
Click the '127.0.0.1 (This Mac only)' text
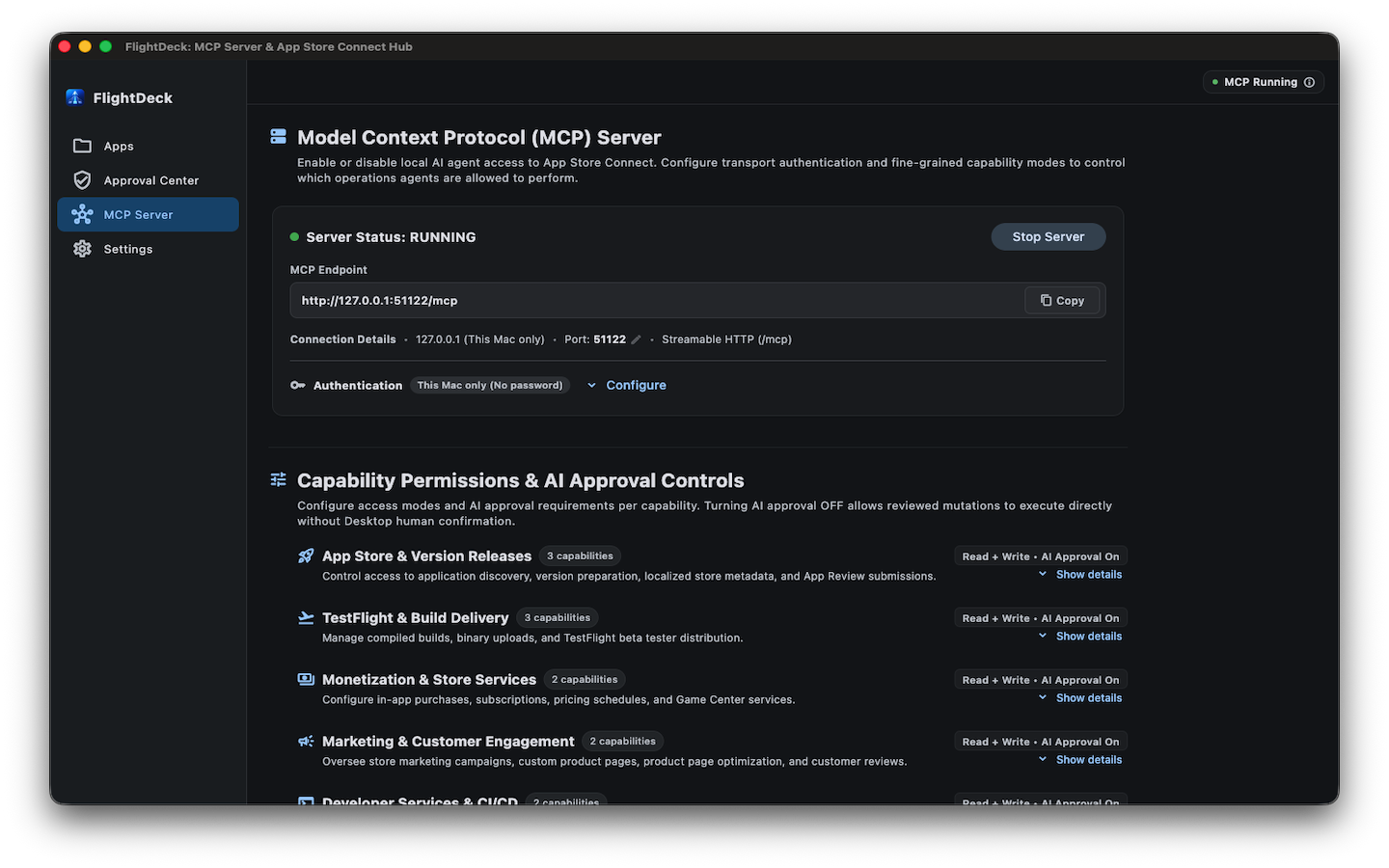480,339
